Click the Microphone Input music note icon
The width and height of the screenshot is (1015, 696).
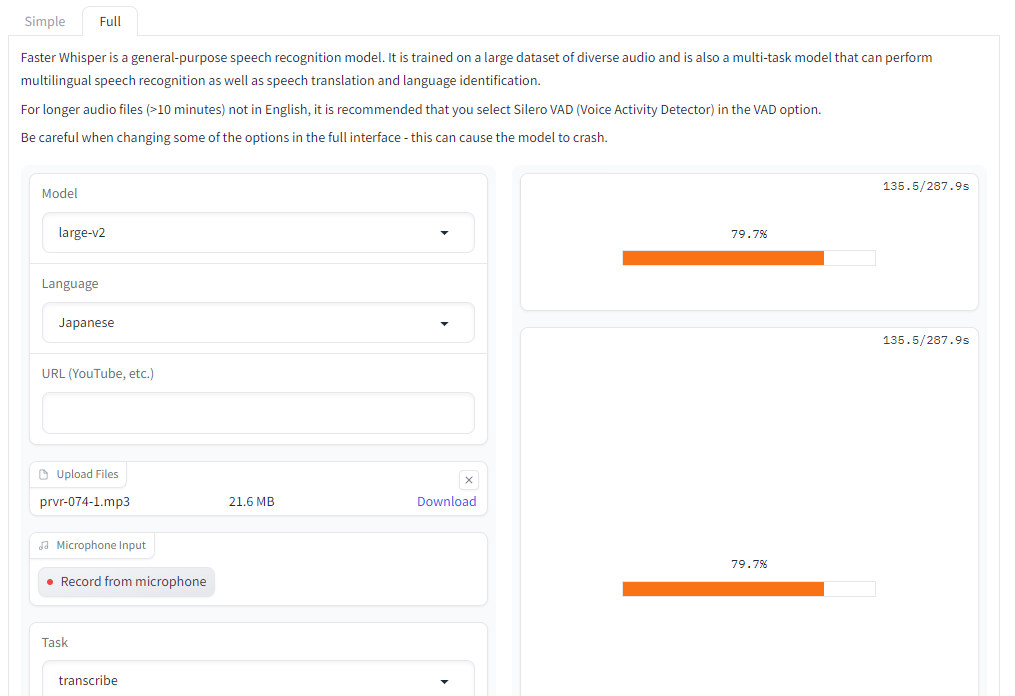pos(43,546)
